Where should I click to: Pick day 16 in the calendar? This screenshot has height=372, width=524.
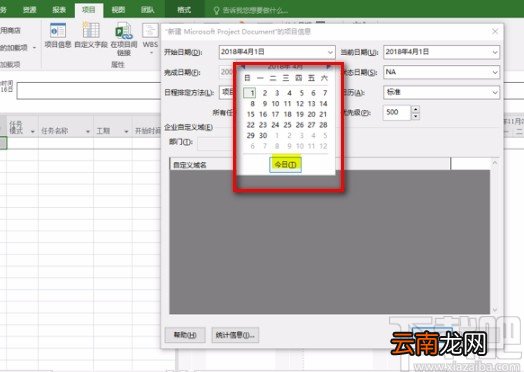(x=263, y=114)
